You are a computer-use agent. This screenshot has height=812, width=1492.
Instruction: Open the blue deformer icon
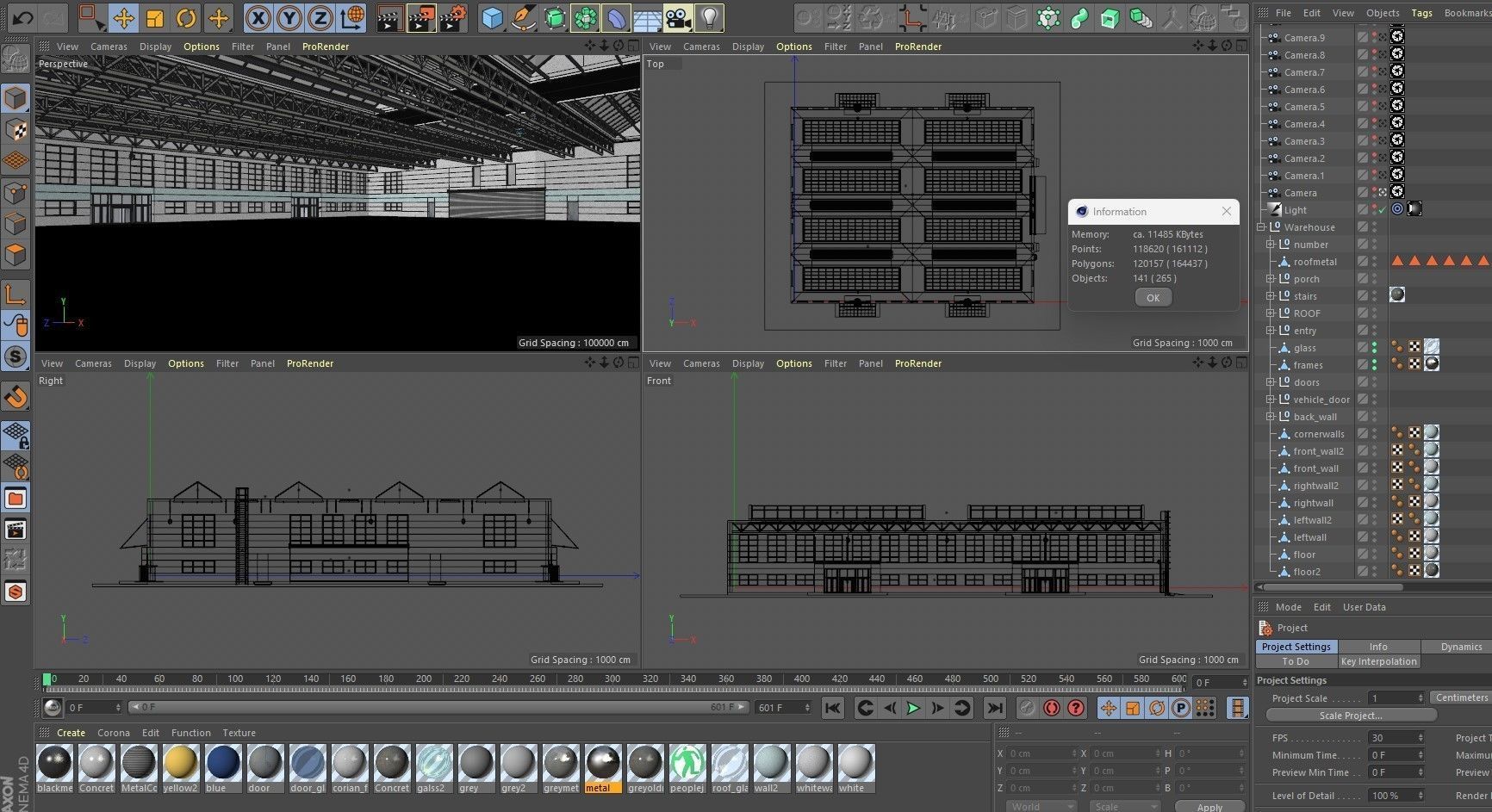[617, 17]
